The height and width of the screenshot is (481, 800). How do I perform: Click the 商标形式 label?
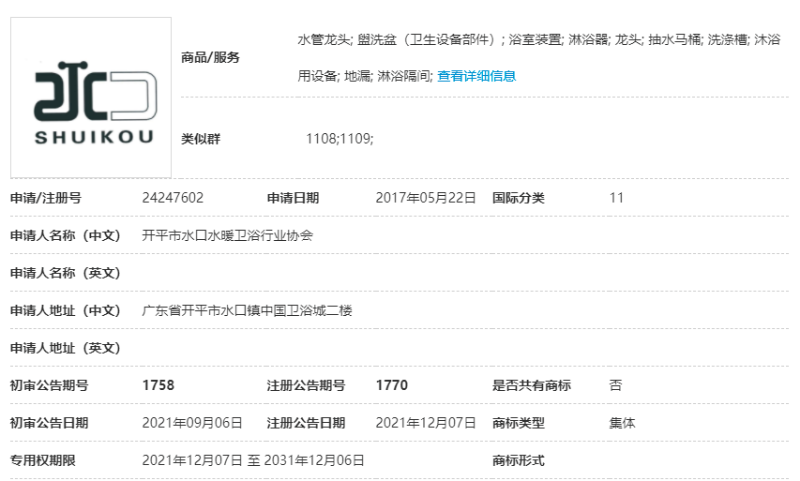(518, 460)
